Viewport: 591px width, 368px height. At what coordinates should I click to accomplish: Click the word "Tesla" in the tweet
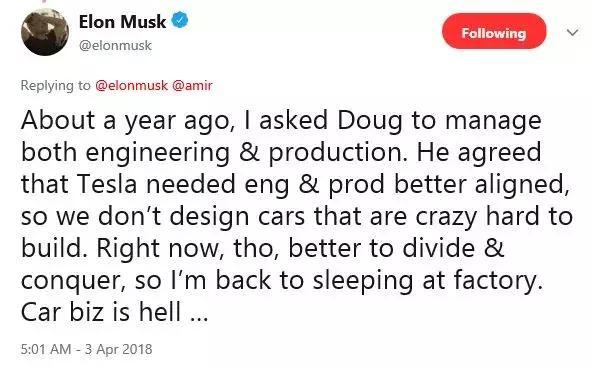pos(107,184)
